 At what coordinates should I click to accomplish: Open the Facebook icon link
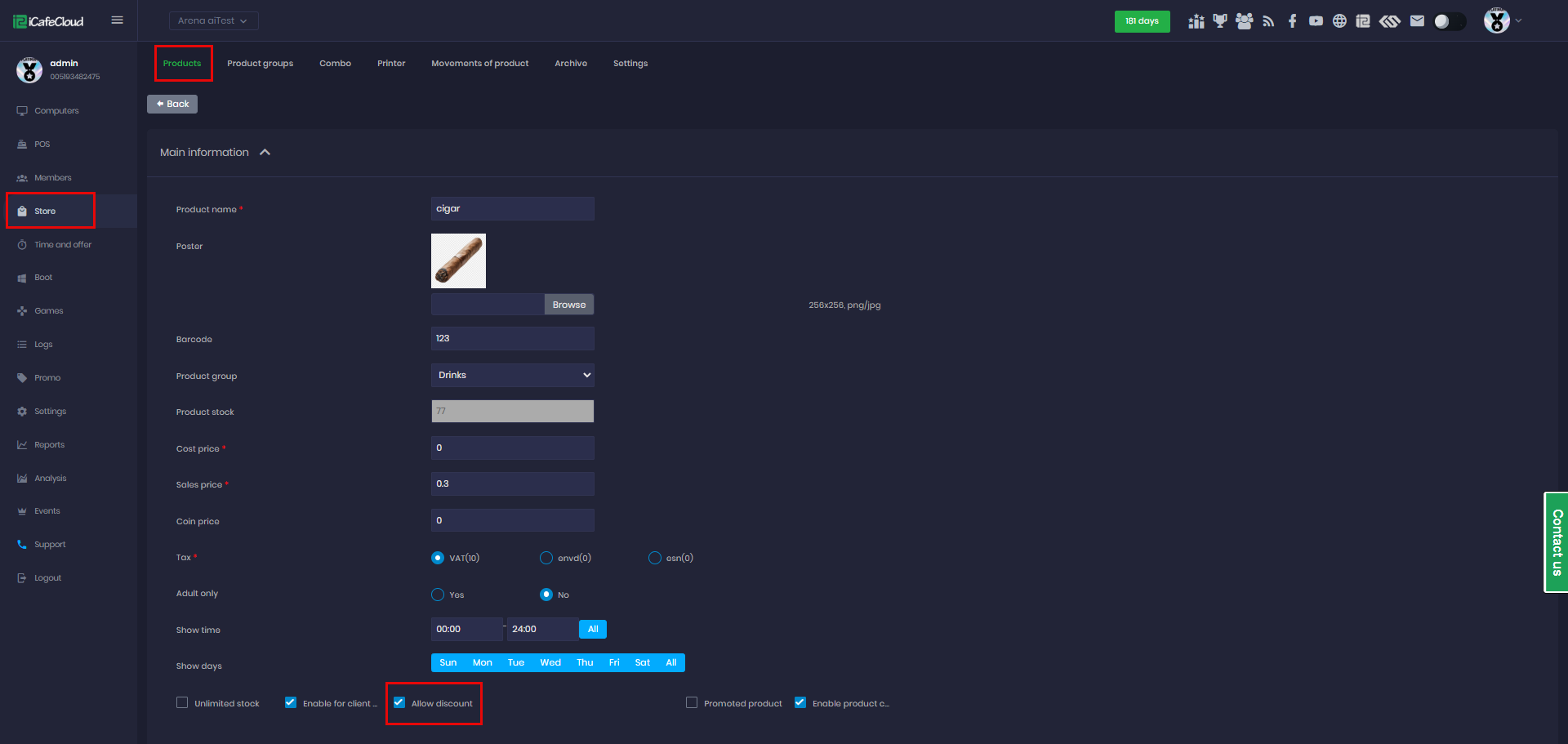click(1292, 21)
